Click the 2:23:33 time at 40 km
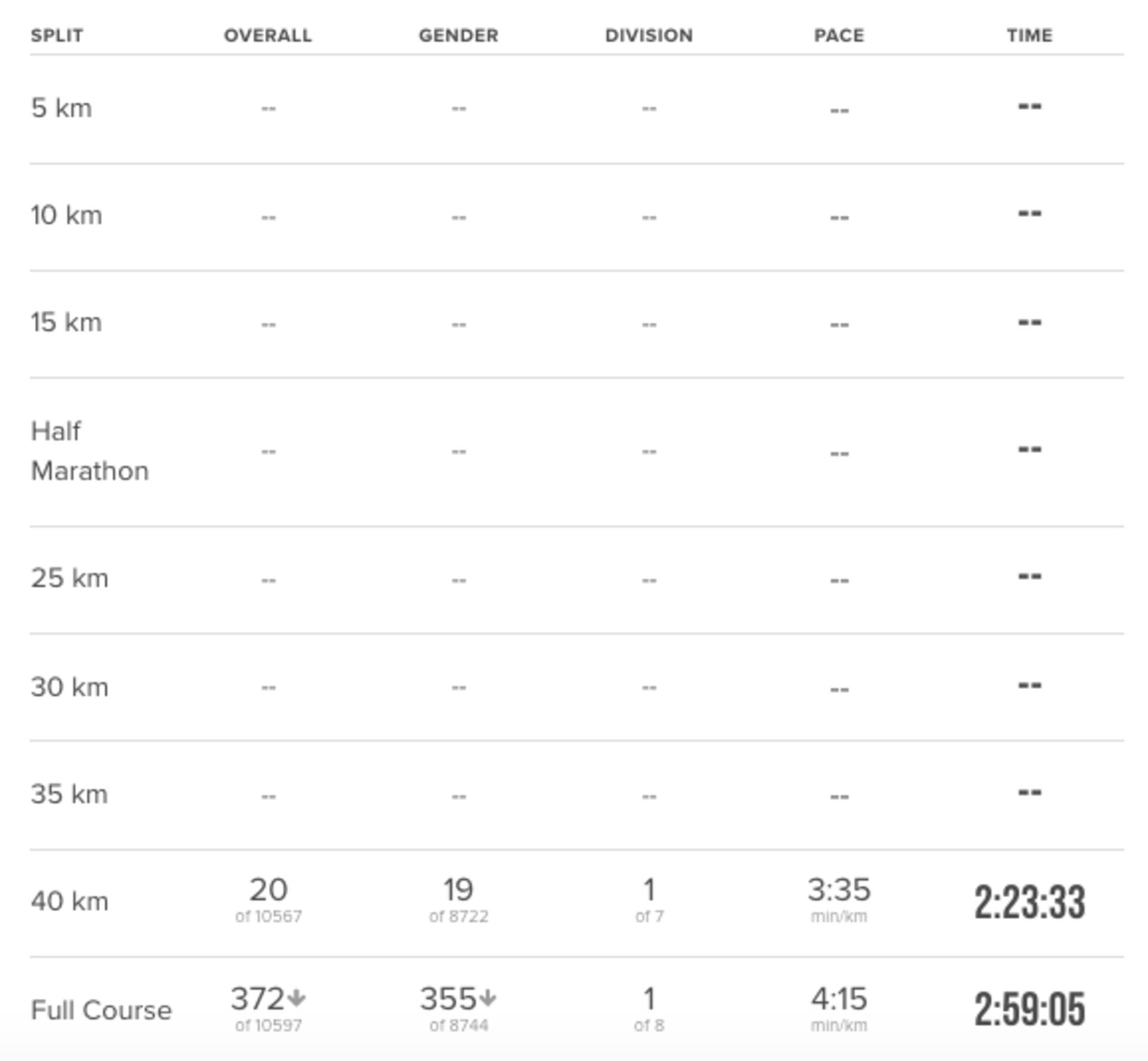Screen dimensions: 1148x1061 coord(1030,902)
